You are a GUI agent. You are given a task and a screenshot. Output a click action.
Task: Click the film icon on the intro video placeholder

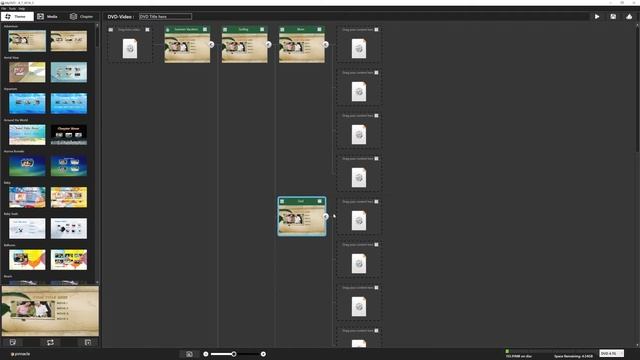click(111, 29)
